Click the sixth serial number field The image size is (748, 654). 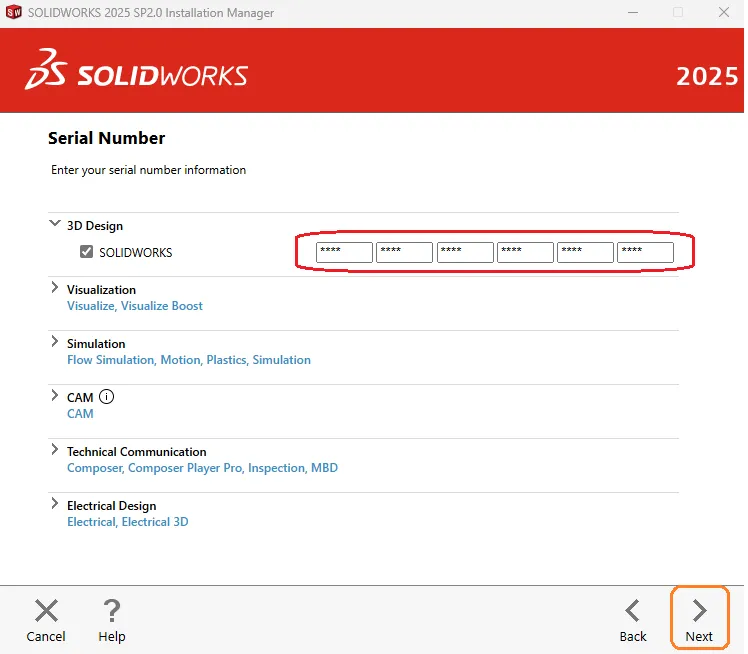(x=645, y=252)
